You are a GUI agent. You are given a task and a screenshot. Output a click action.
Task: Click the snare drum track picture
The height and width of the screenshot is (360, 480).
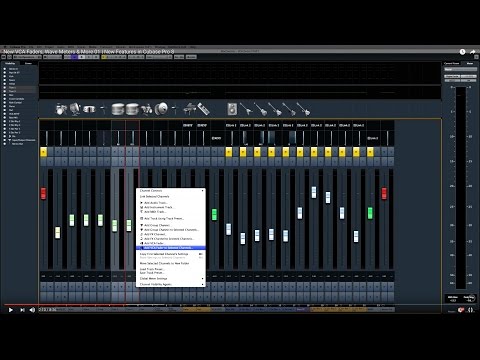[x=89, y=109]
